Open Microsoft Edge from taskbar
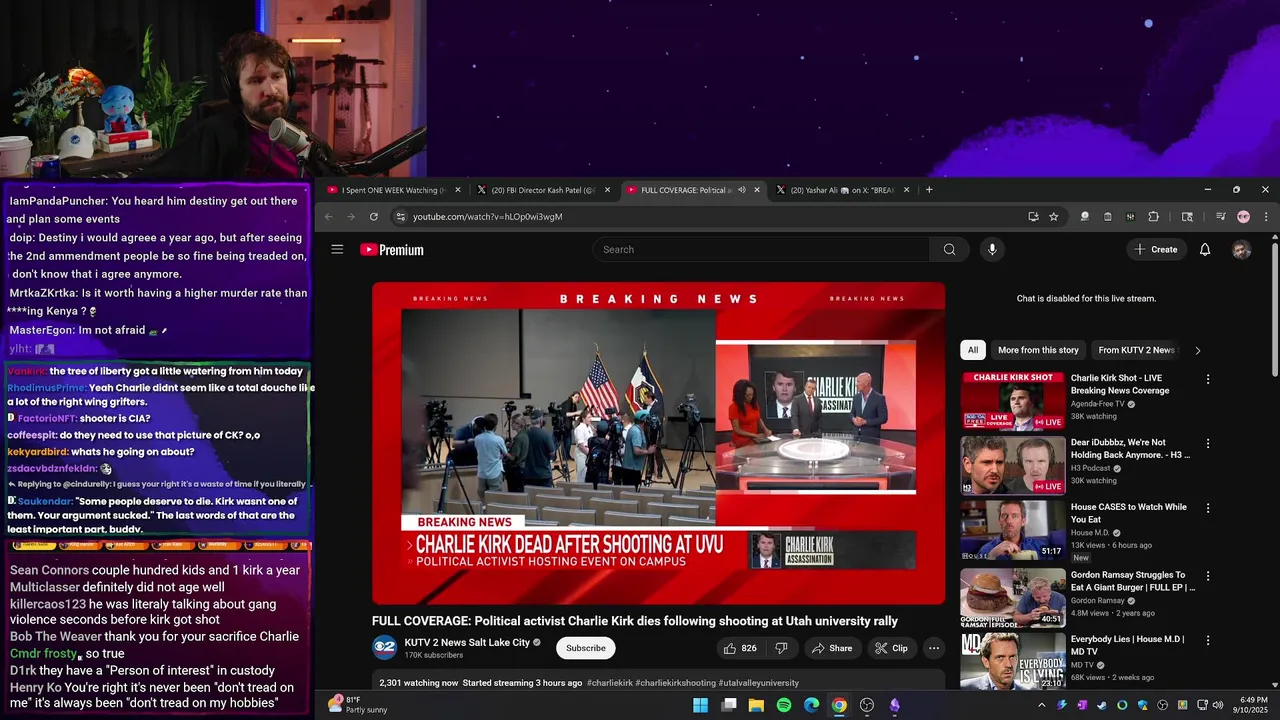Viewport: 1280px width, 720px height. coord(812,705)
